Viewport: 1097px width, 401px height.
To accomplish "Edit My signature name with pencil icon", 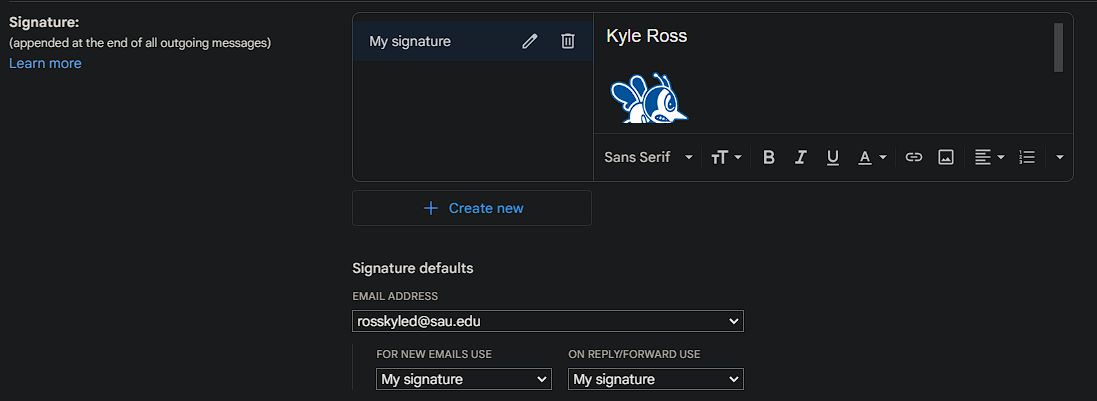I will [530, 41].
